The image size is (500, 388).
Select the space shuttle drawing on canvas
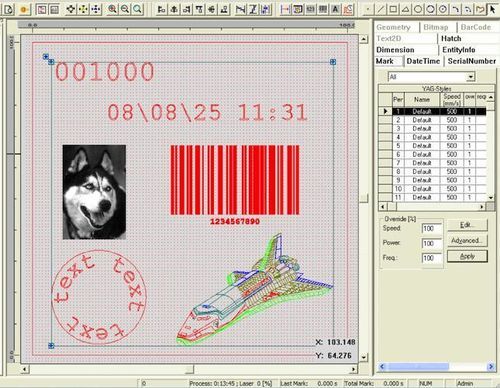click(x=255, y=290)
